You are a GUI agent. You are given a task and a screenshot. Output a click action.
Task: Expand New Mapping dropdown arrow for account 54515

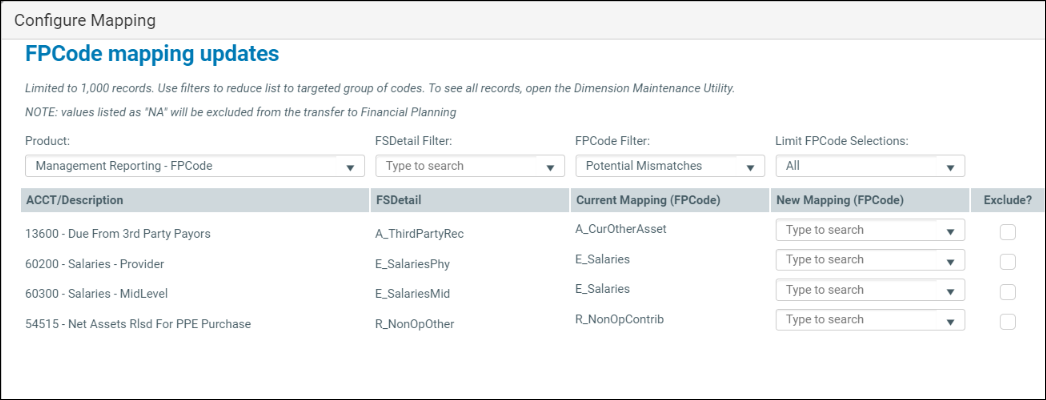coord(950,321)
